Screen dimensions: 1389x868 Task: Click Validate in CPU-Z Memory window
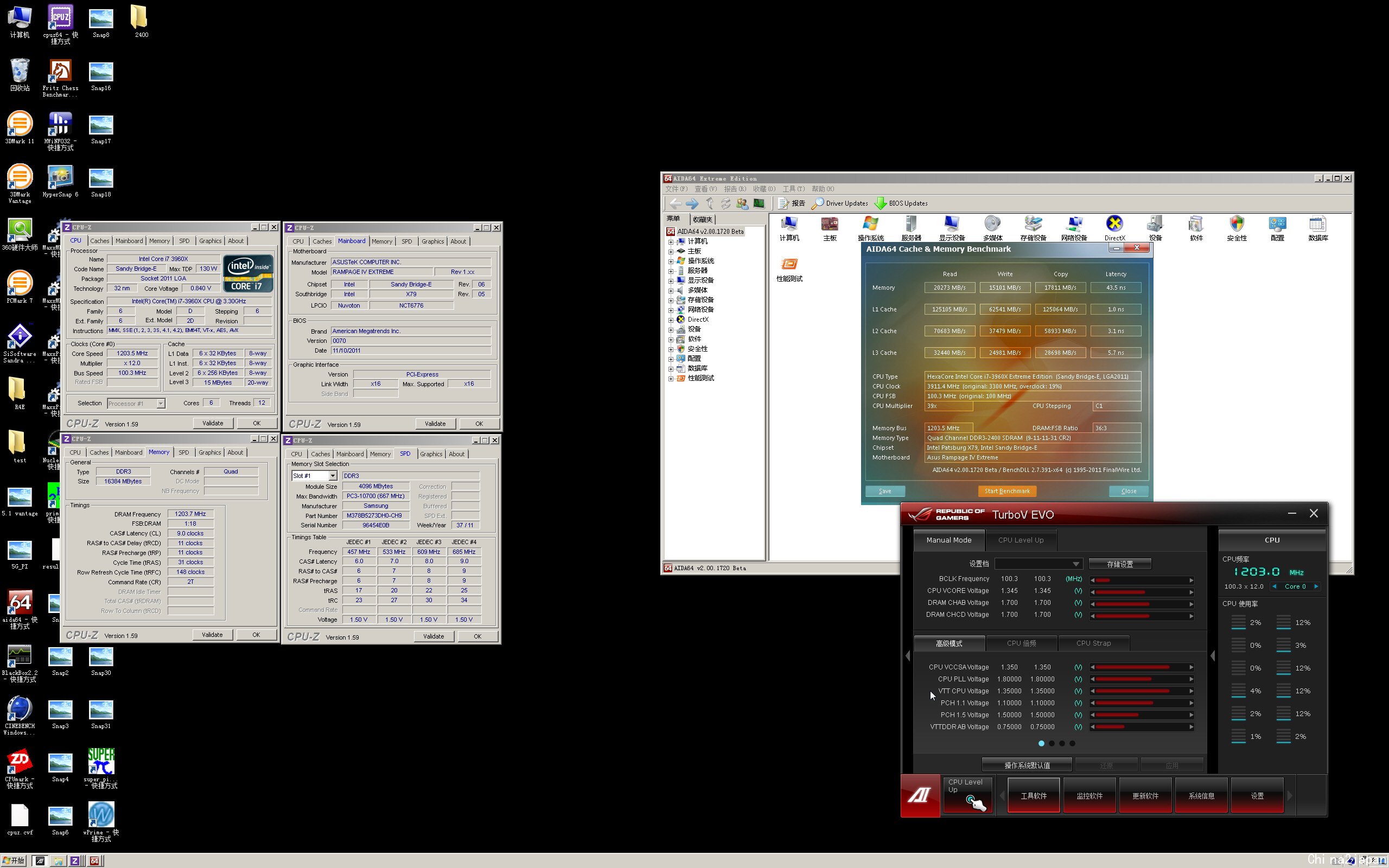(212, 635)
